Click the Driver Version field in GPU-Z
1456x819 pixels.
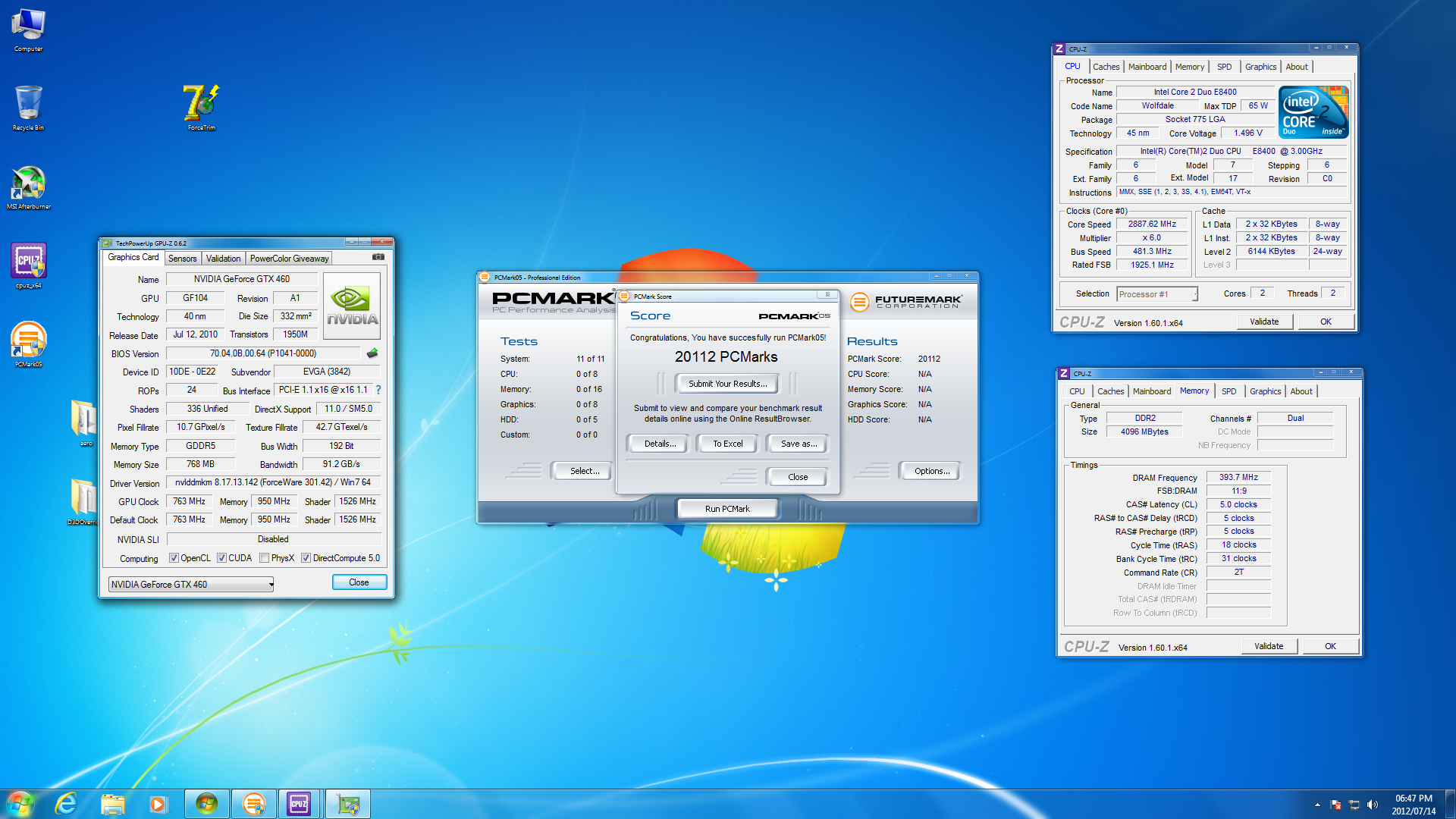coord(272,482)
